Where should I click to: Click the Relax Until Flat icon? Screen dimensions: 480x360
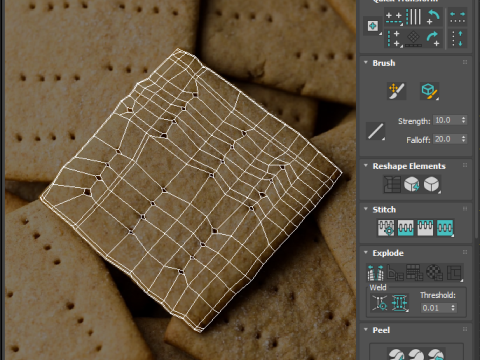coord(412,184)
